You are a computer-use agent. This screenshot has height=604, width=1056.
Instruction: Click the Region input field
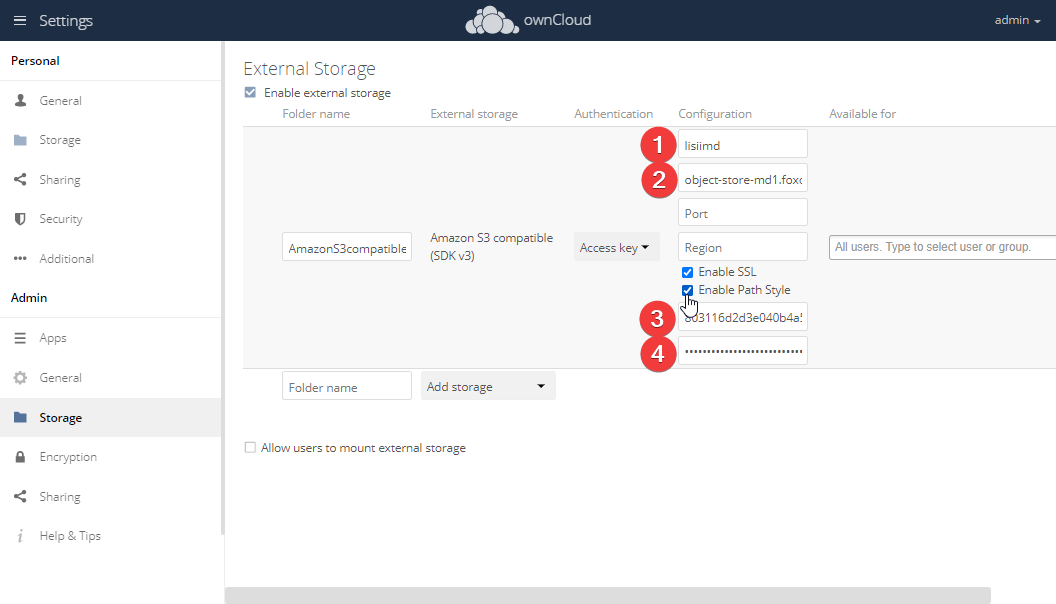pos(742,247)
